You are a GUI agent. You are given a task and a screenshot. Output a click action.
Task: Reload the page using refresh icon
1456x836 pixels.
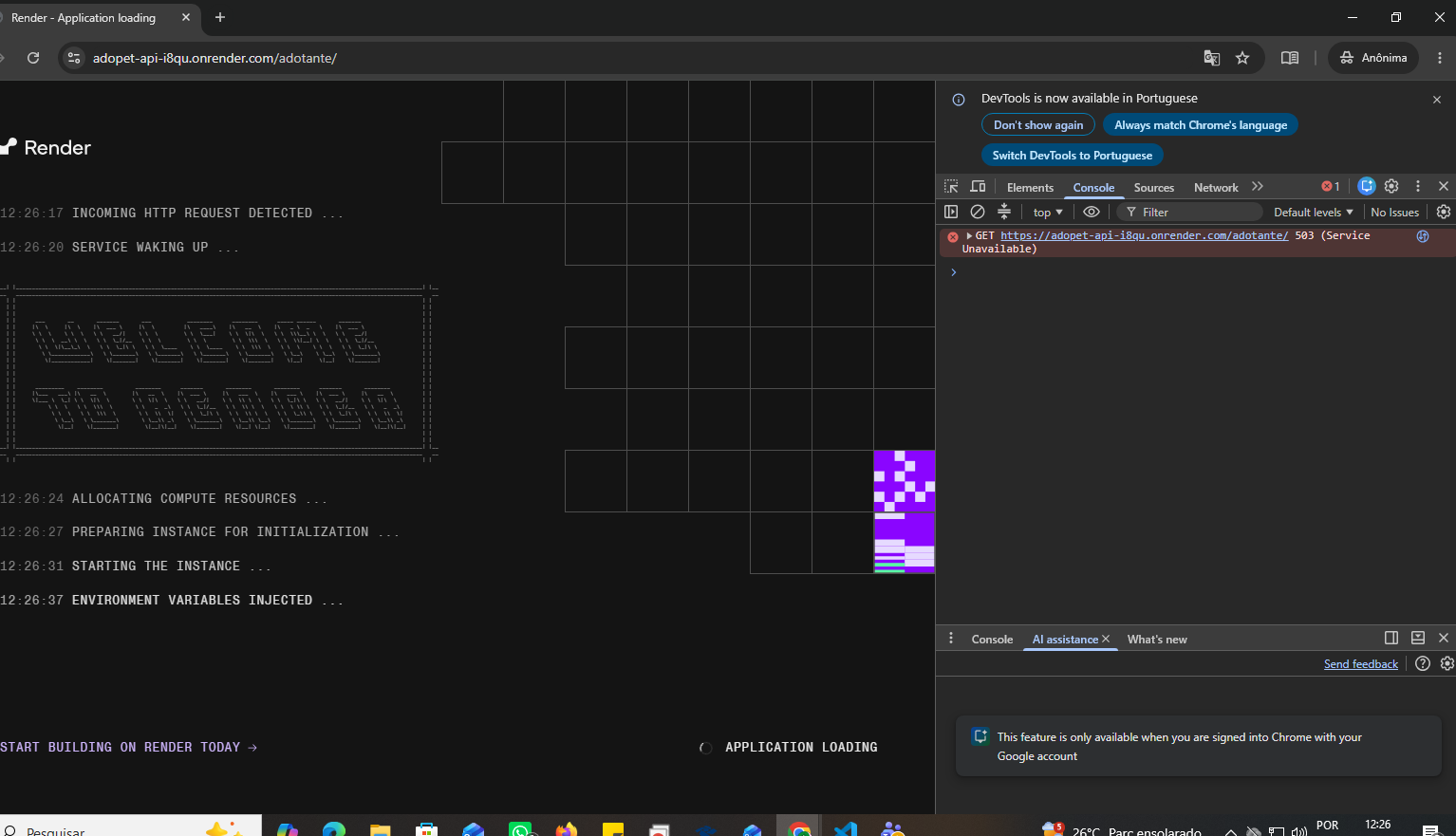coord(33,58)
